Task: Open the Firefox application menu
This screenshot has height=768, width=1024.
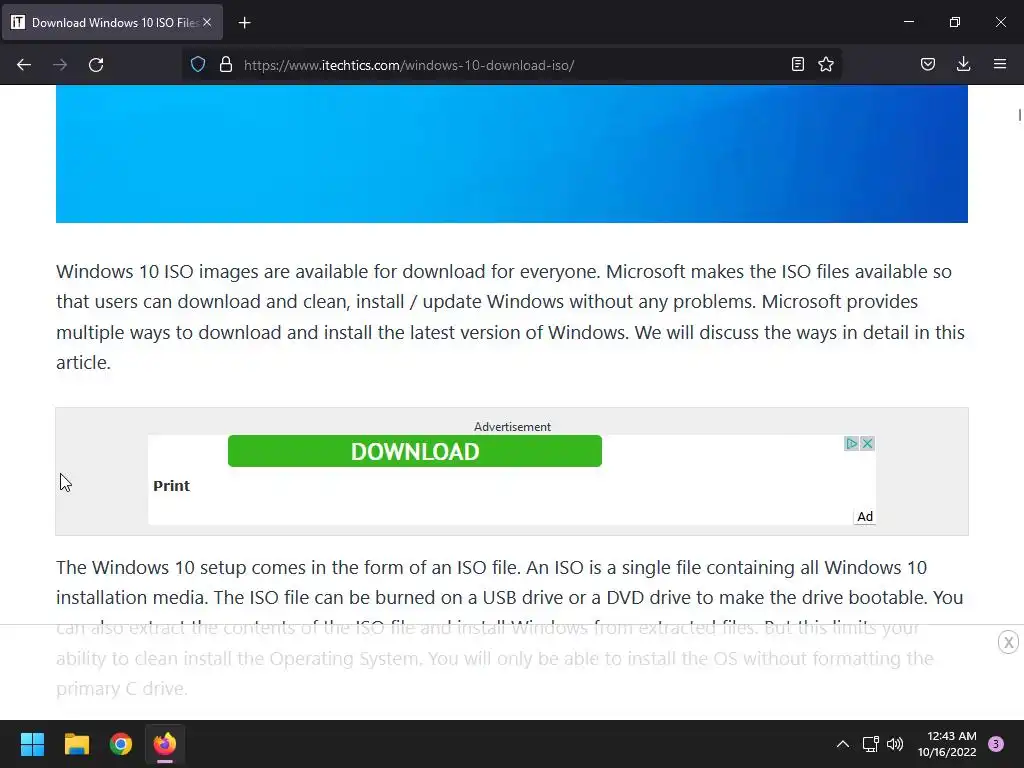Action: (1000, 64)
